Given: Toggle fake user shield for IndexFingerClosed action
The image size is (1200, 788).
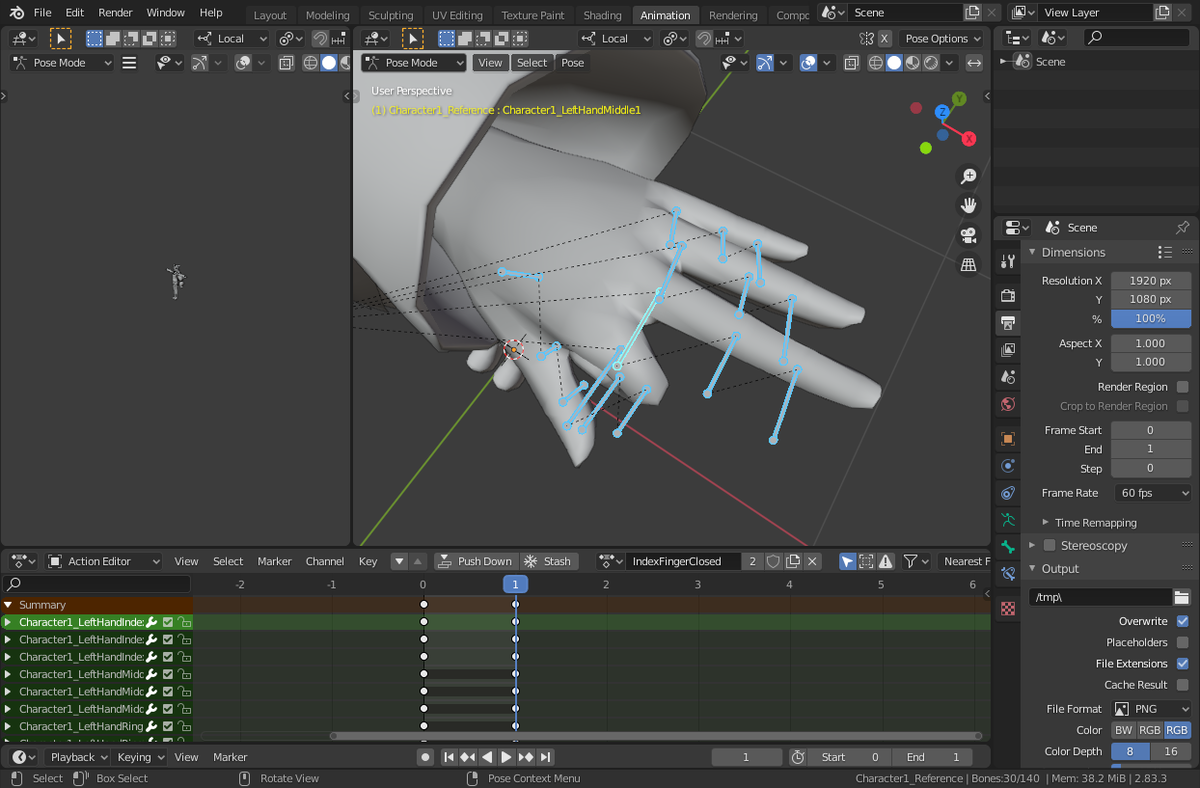Looking at the screenshot, I should tap(773, 561).
